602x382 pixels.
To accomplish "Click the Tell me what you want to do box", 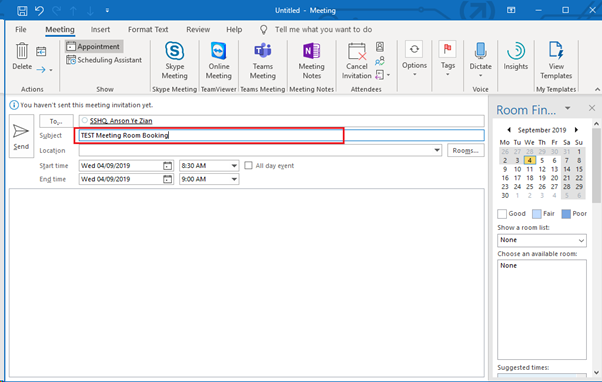I will point(323,30).
